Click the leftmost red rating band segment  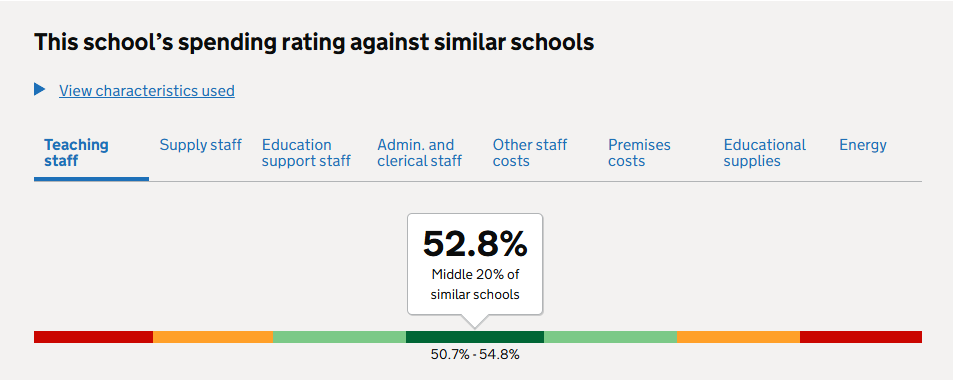point(94,337)
